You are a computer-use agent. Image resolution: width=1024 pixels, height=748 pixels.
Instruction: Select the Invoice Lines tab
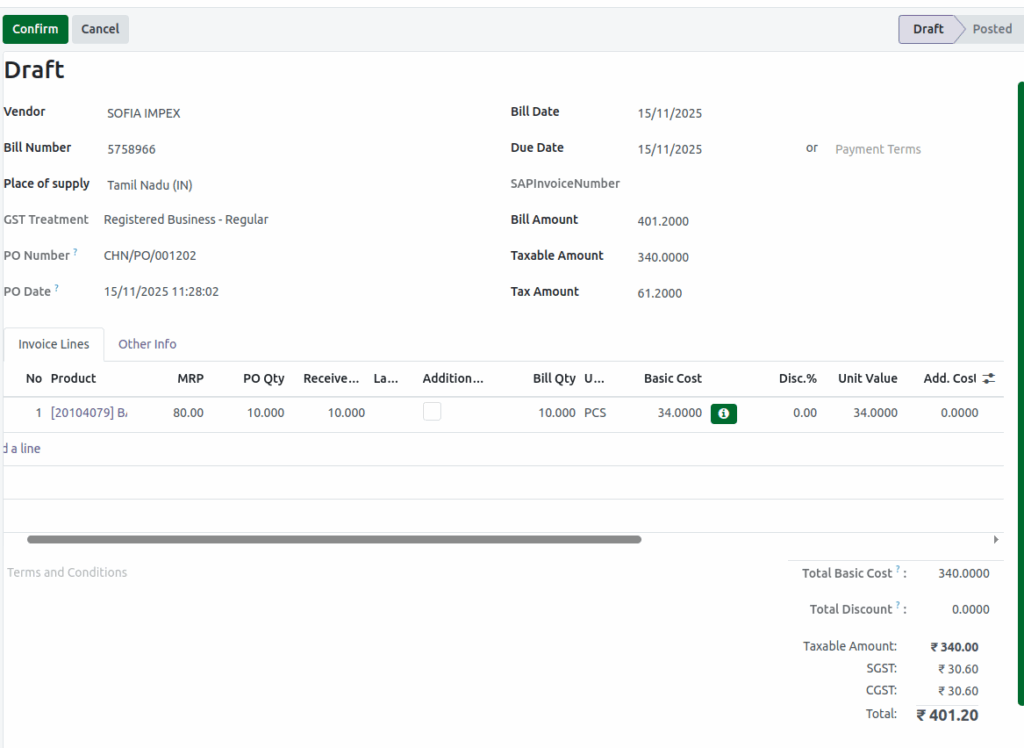54,344
